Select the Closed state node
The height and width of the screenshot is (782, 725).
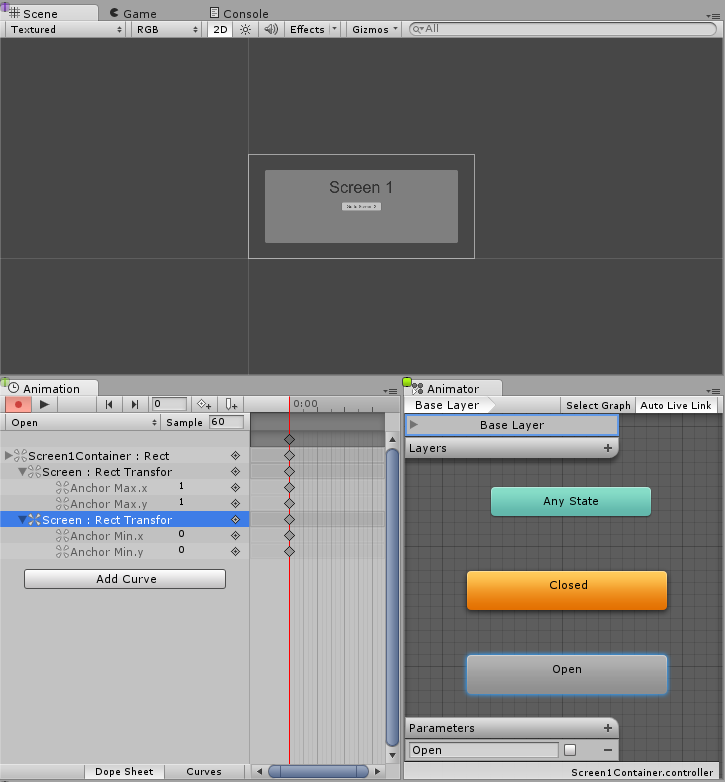pos(566,590)
